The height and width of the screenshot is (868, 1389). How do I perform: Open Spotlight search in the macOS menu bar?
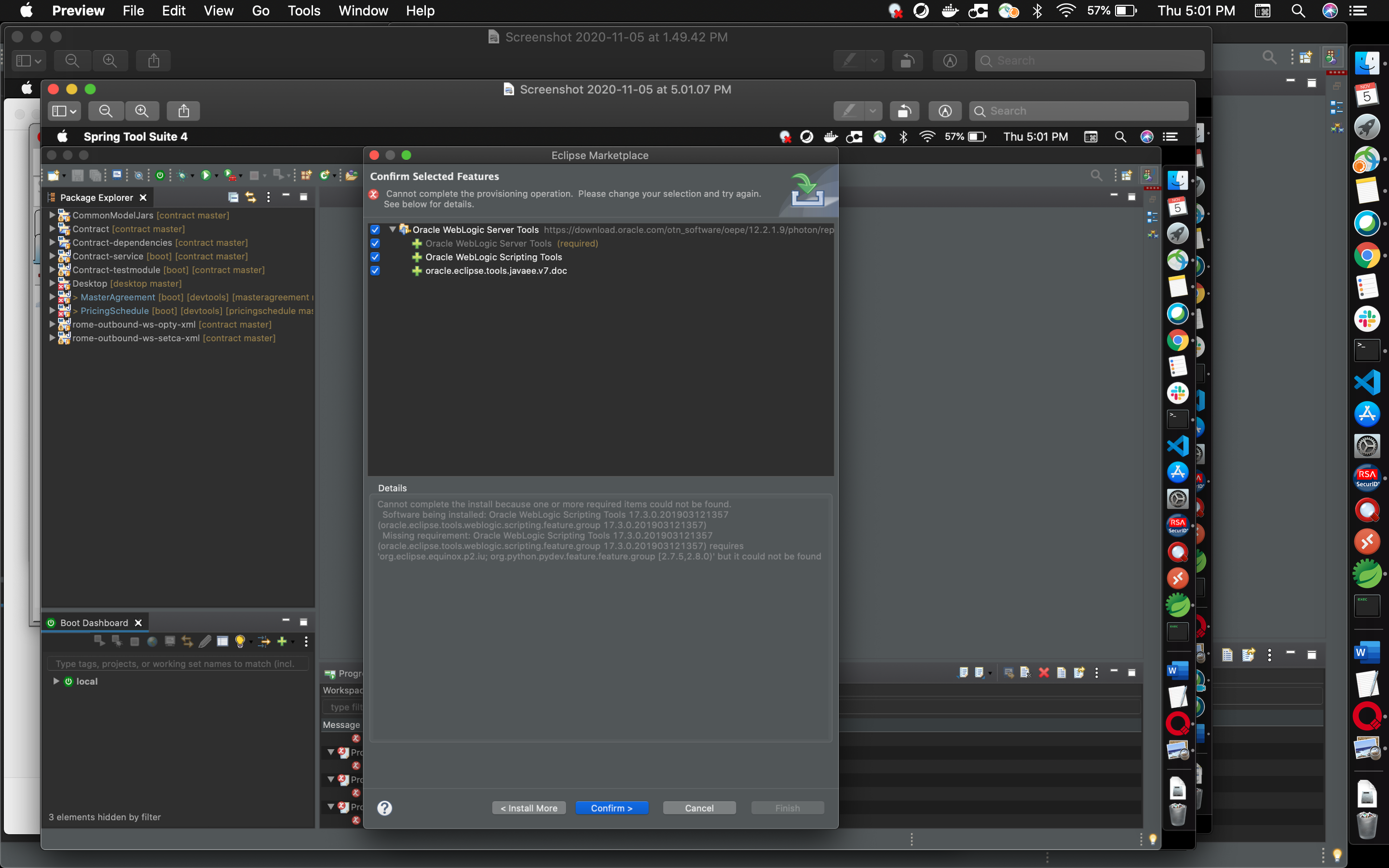pyautogui.click(x=1298, y=11)
